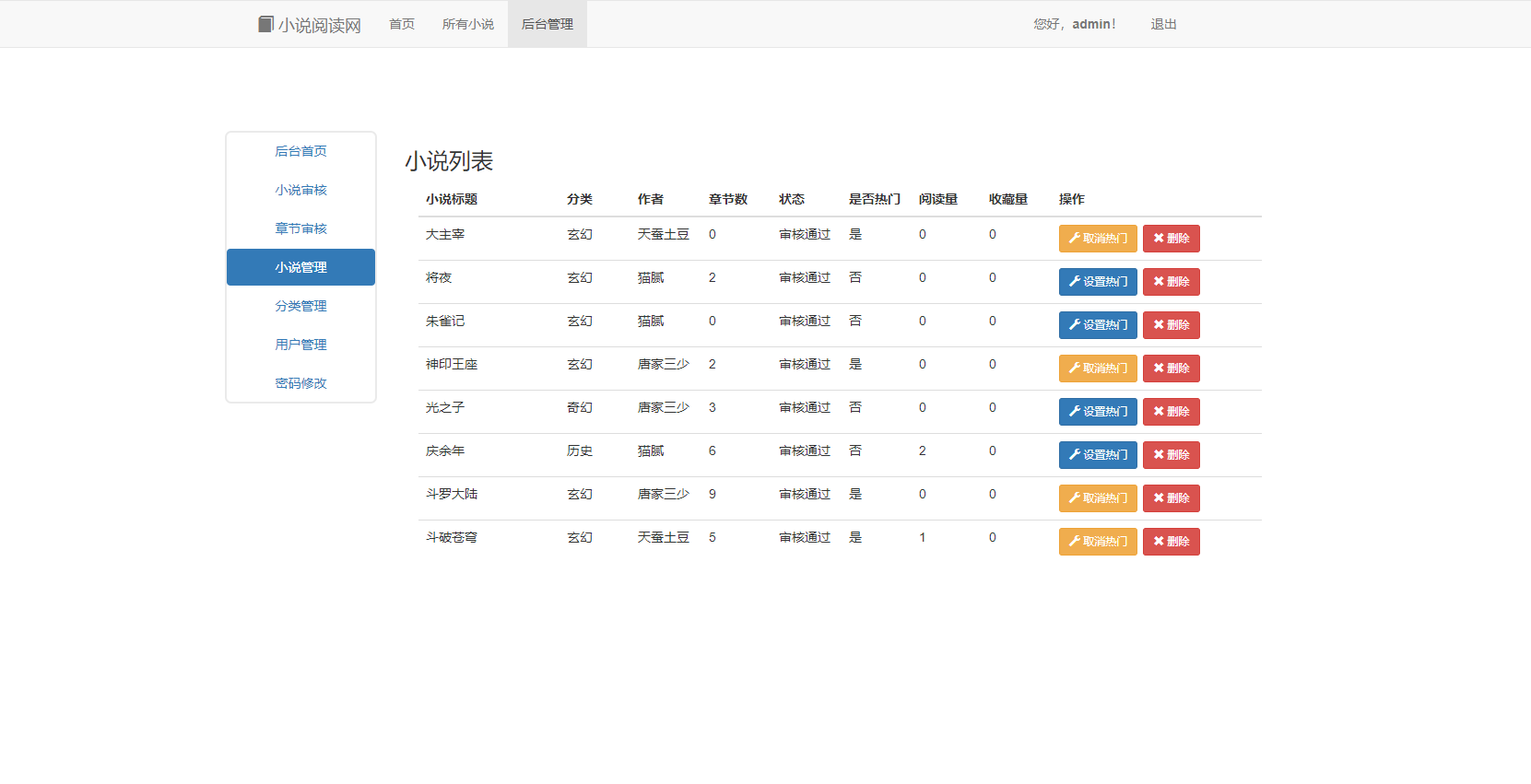Click the title 斗破苍穹

coord(452,538)
